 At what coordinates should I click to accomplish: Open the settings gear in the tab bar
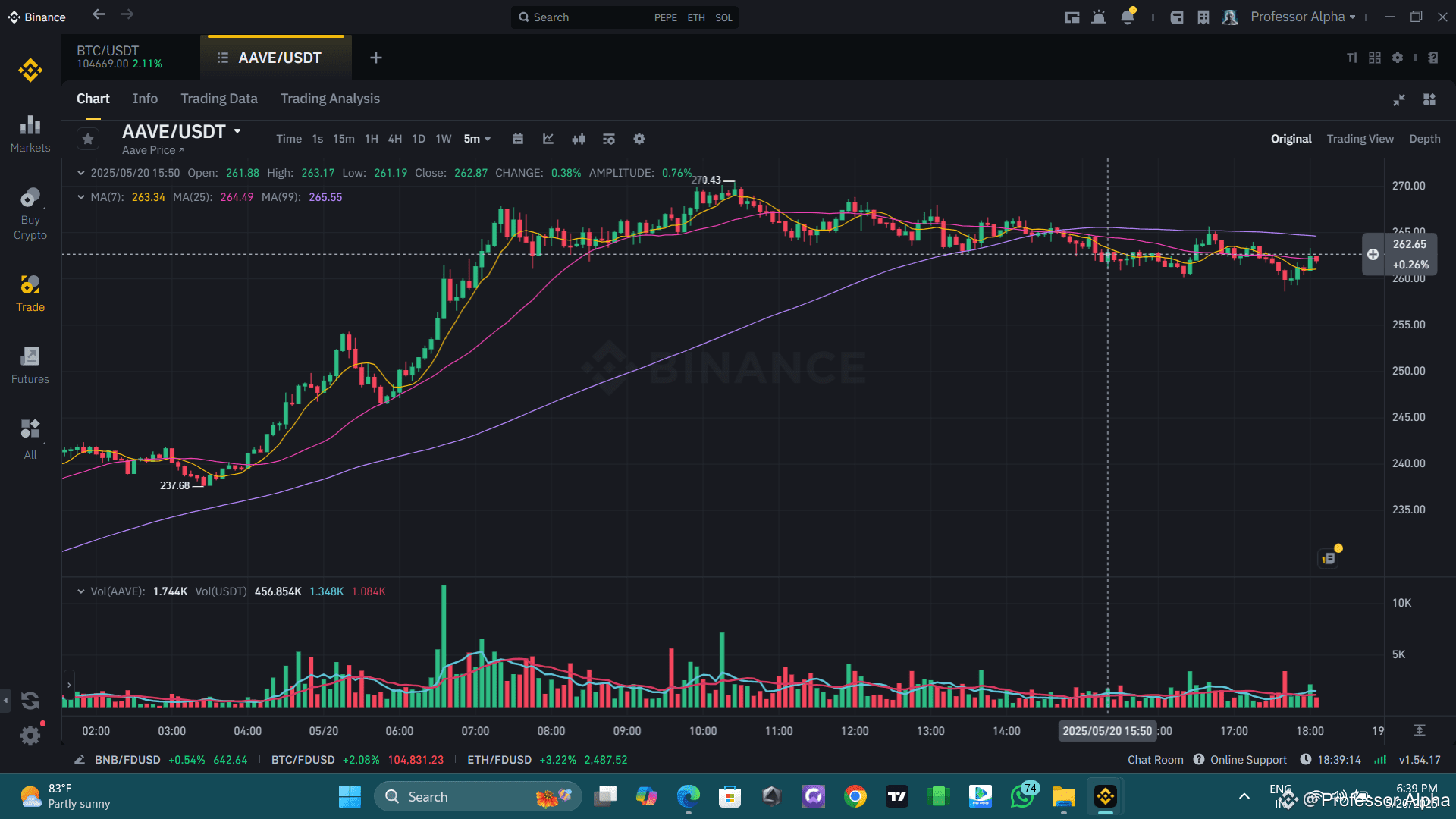pos(1398,58)
